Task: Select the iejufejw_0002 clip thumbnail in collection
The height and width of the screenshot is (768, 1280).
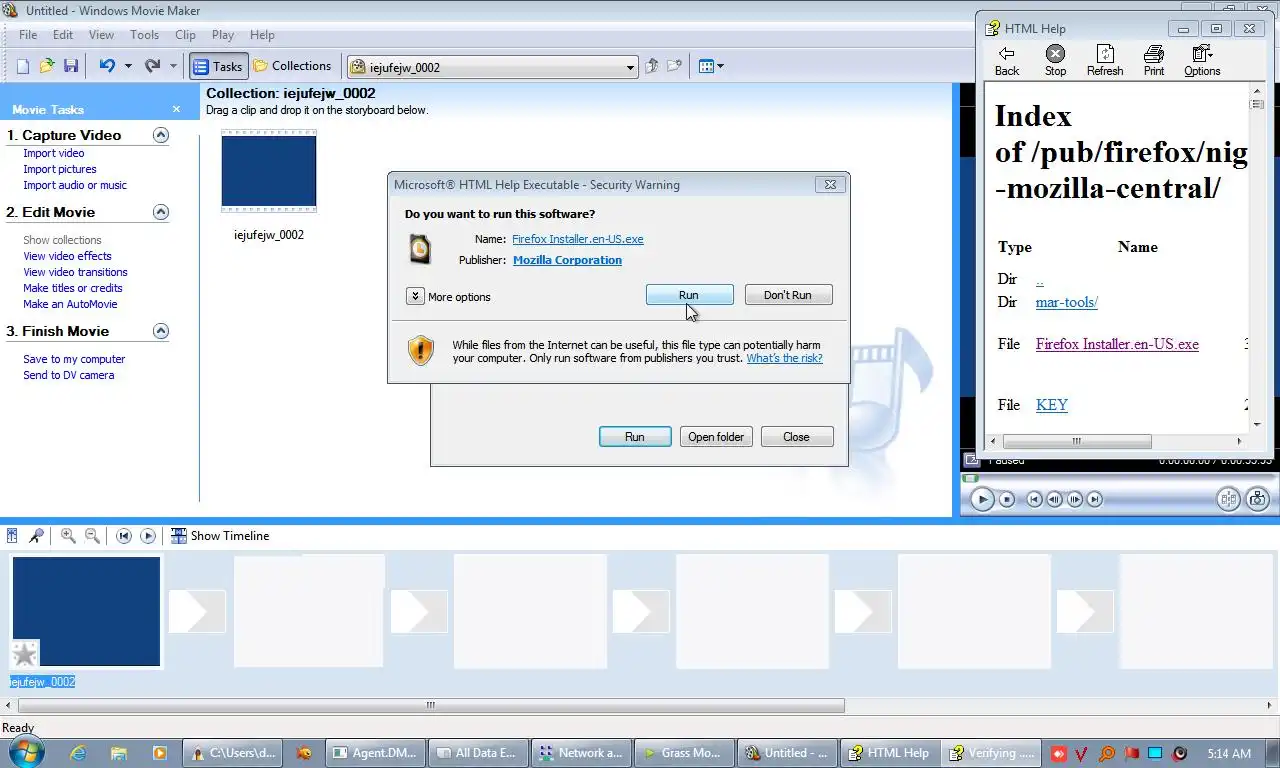Action: [269, 171]
